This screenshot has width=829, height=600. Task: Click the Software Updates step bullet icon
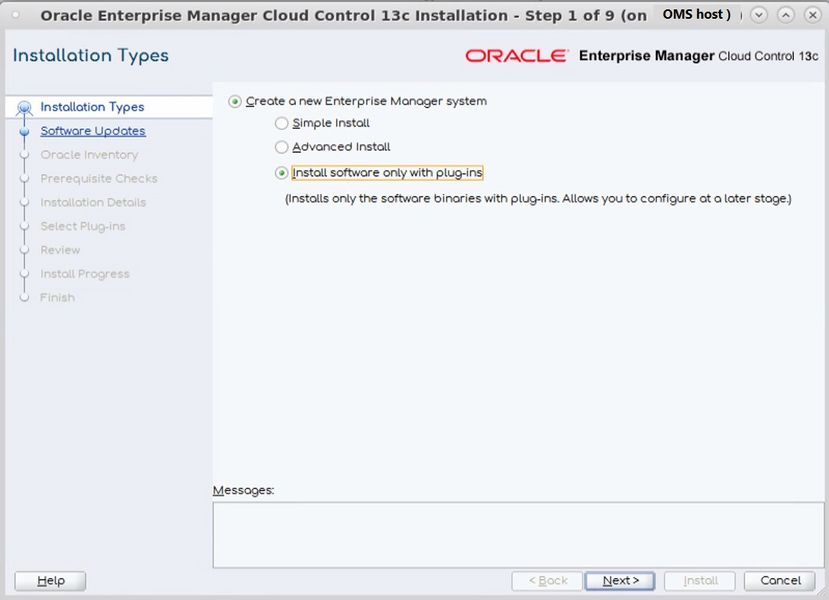pyautogui.click(x=24, y=131)
